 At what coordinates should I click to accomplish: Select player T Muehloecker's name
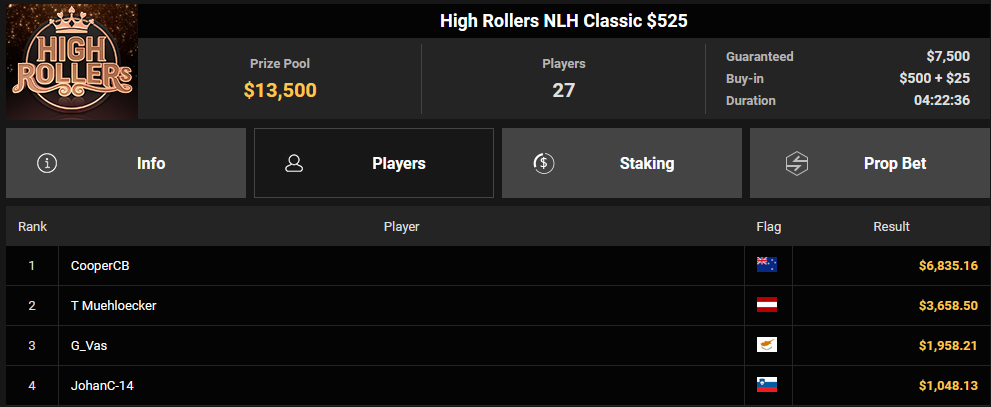[x=113, y=305]
